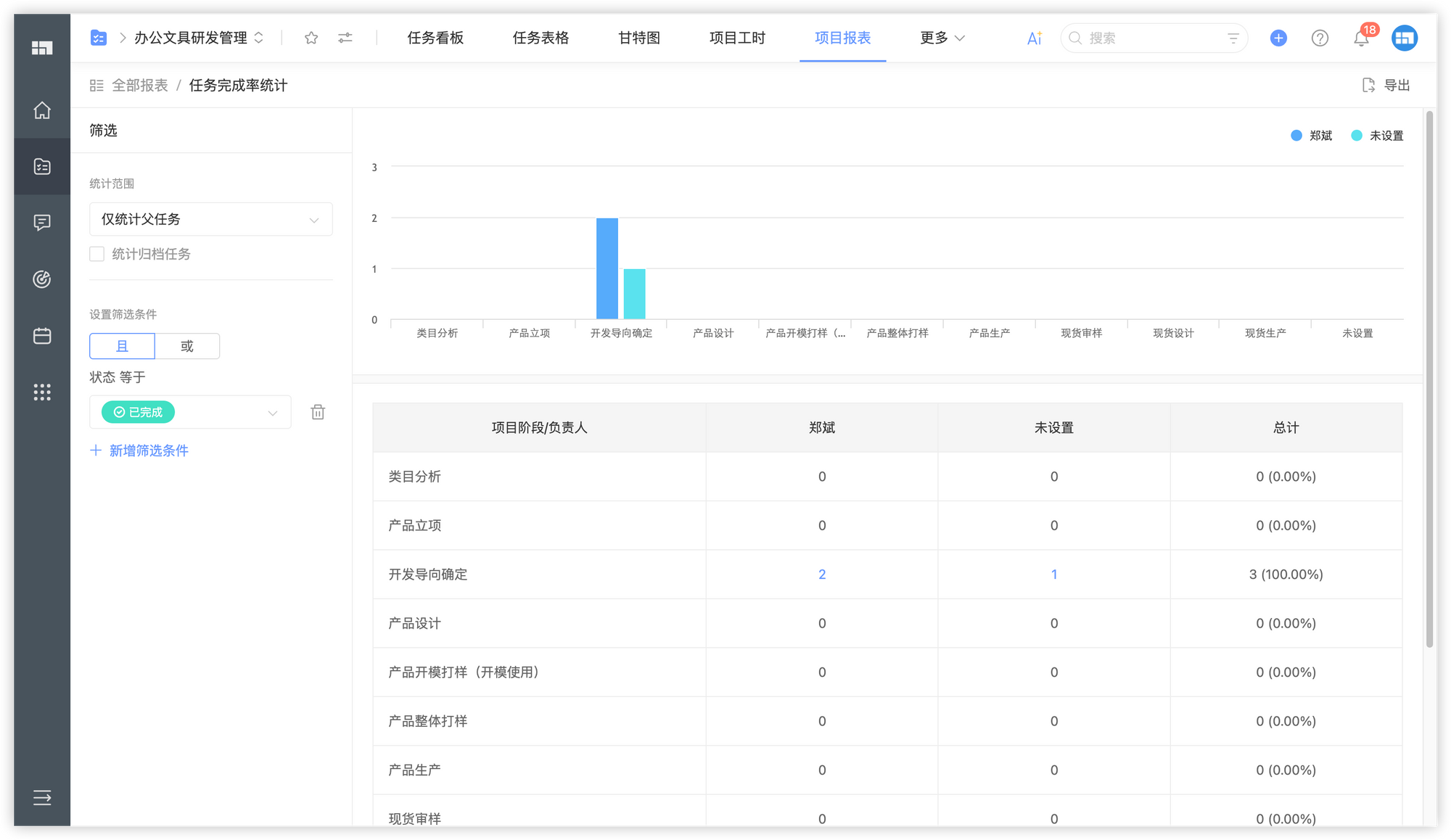Open the messages panel in the sidebar
This screenshot has width=1451, height=840.
tap(42, 222)
